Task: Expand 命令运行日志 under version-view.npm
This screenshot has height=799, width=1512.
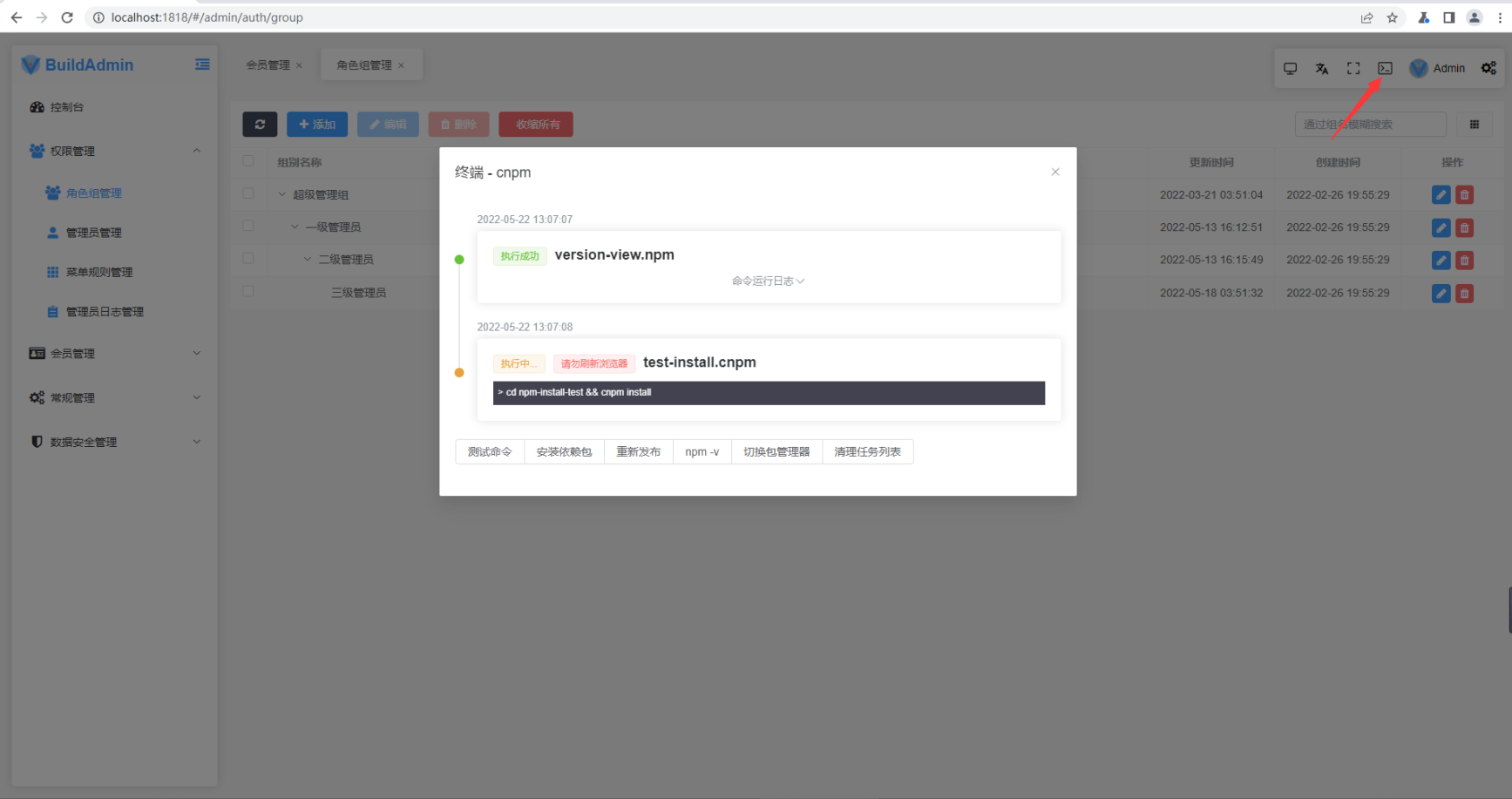Action: (x=768, y=281)
